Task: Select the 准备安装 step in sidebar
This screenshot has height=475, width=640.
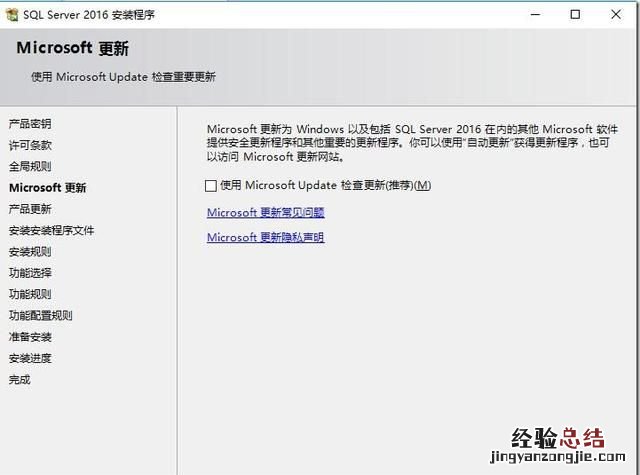Action: tap(30, 337)
